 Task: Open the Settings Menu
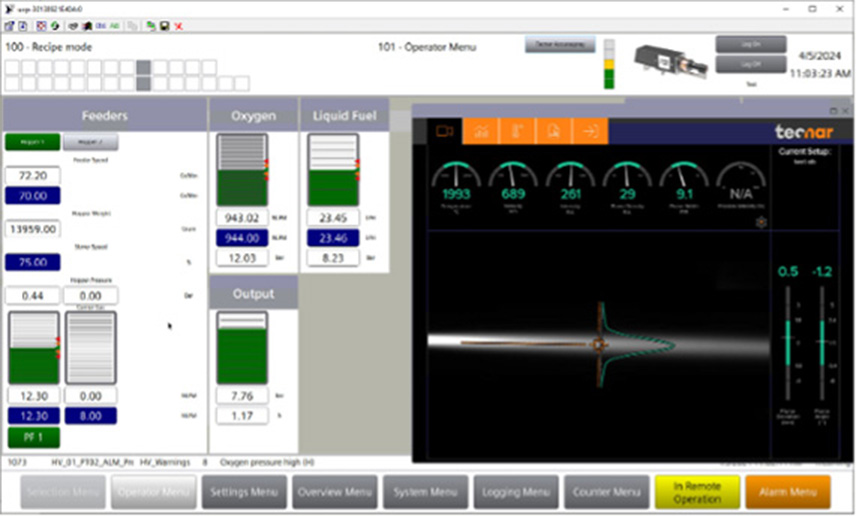244,492
